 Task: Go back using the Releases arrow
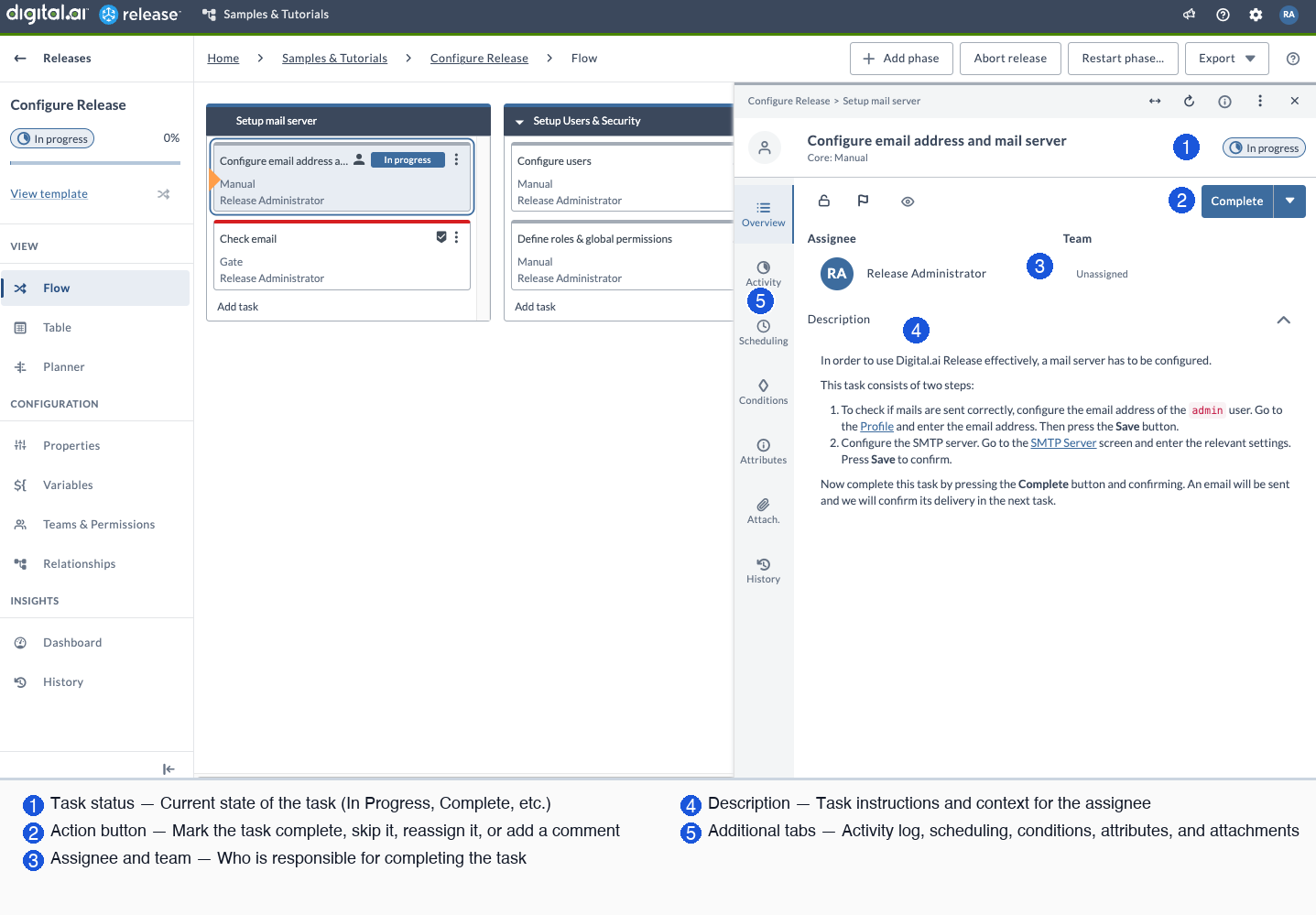click(20, 58)
